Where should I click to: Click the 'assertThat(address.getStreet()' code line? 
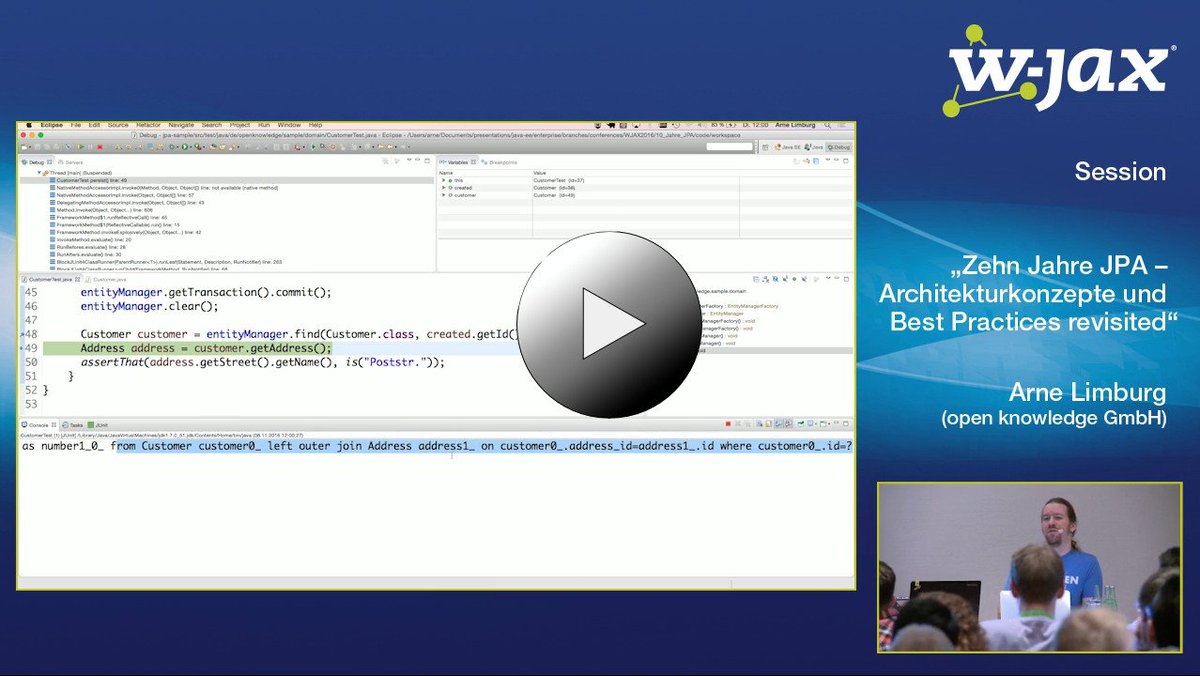(x=262, y=362)
